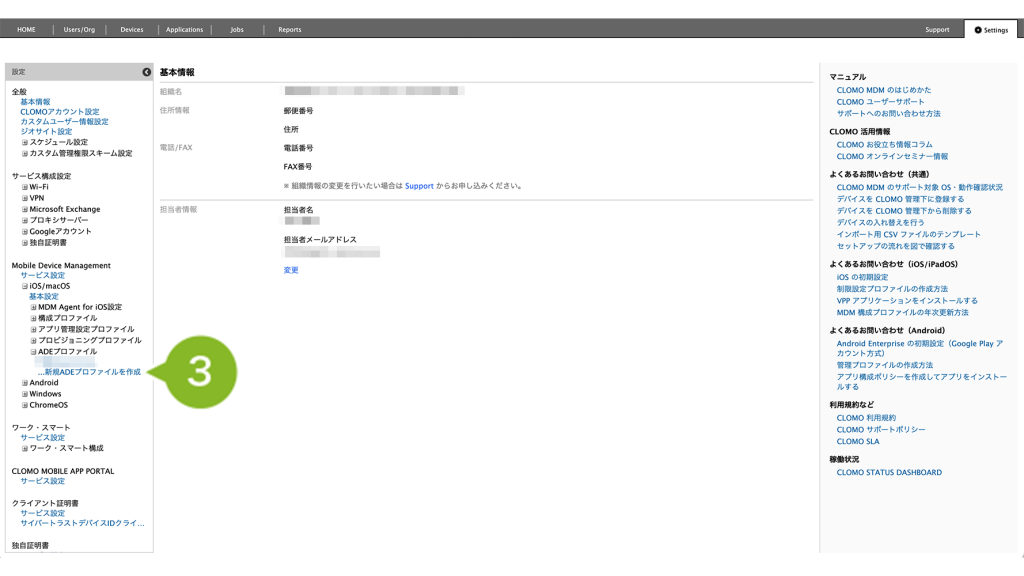Viewport: 1024px width, 576px height.
Task: Open Android Enterprise の初期設定 link
Action: pos(920,348)
